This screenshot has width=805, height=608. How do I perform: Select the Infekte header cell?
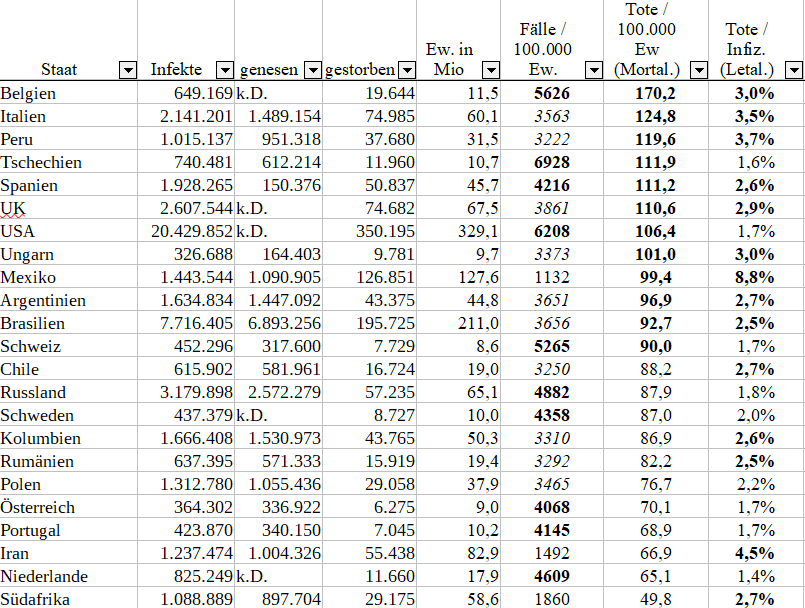186,40
